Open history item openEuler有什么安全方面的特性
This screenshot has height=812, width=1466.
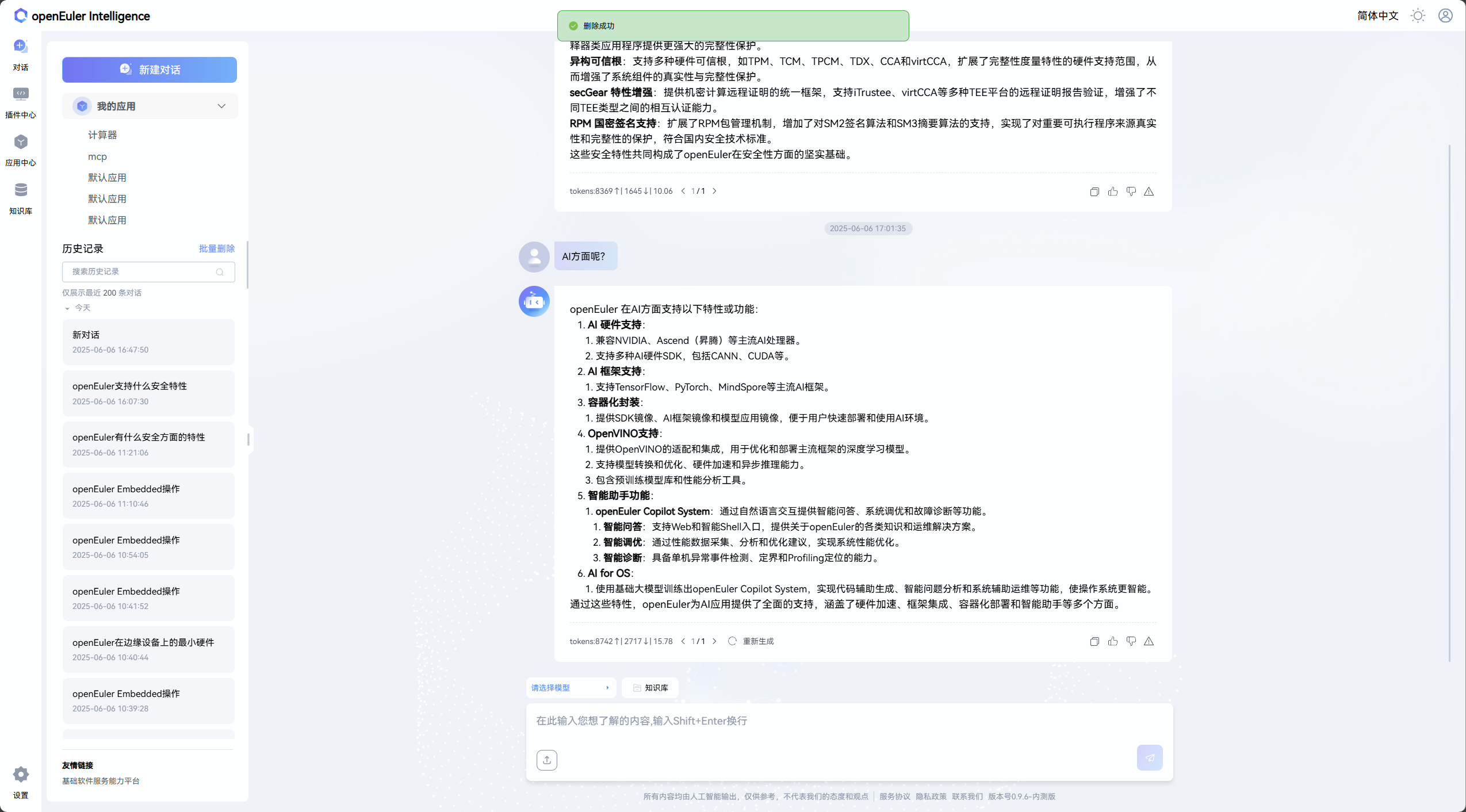[x=148, y=445]
